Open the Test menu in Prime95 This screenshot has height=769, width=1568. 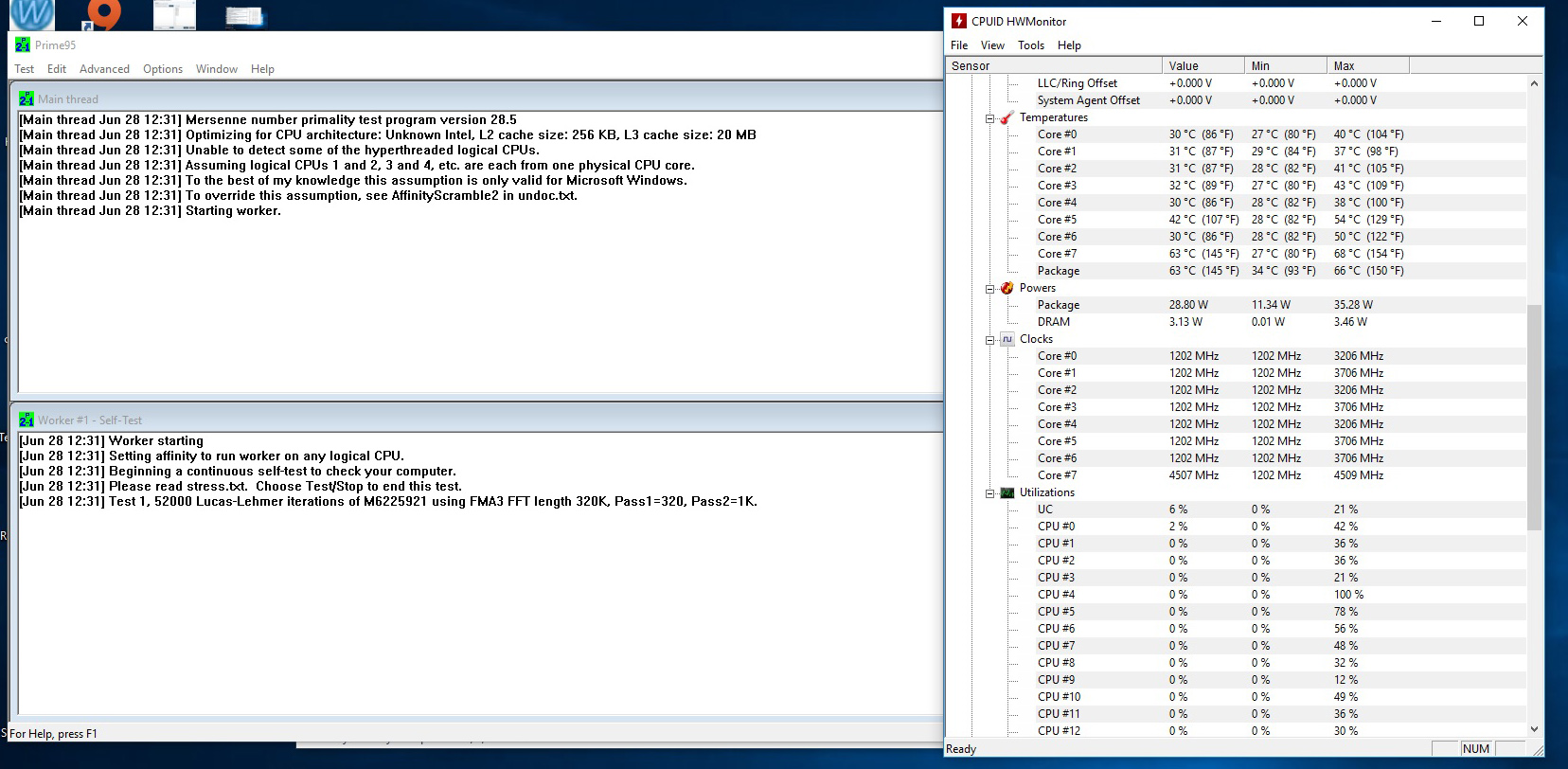(x=24, y=69)
